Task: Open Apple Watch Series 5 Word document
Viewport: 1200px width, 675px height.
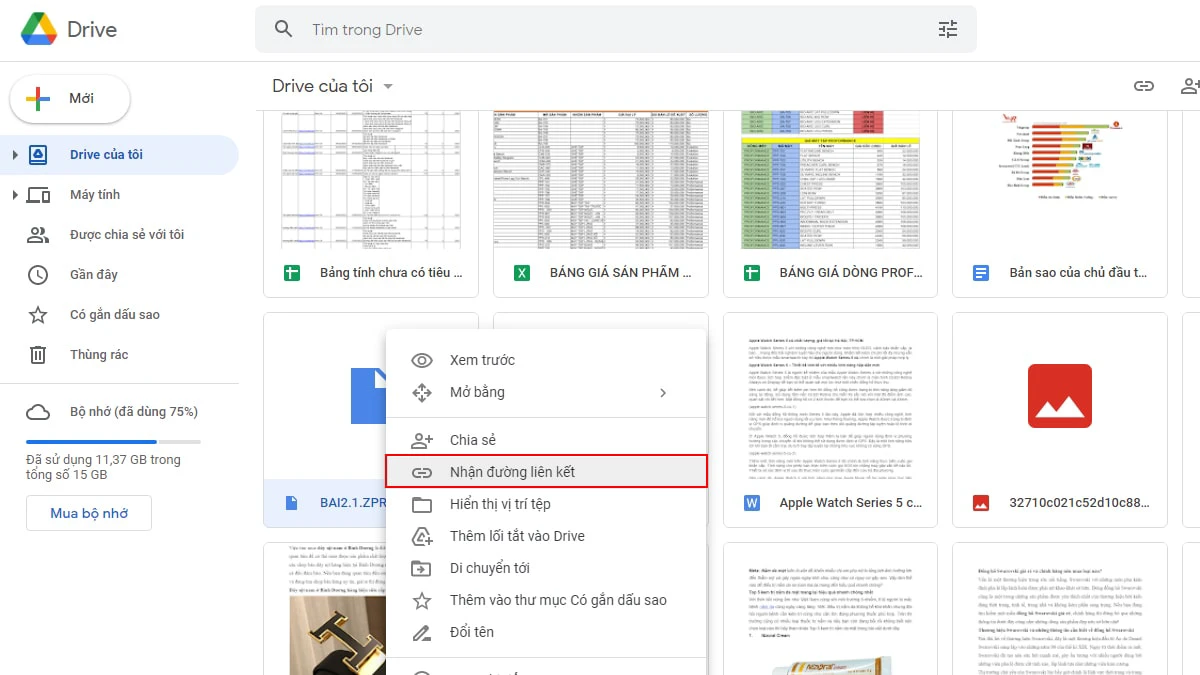Action: [830, 420]
